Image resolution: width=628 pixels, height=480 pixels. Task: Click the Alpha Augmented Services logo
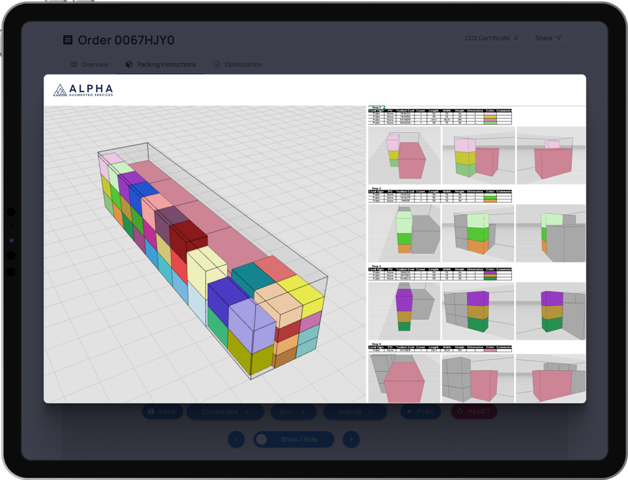83,91
